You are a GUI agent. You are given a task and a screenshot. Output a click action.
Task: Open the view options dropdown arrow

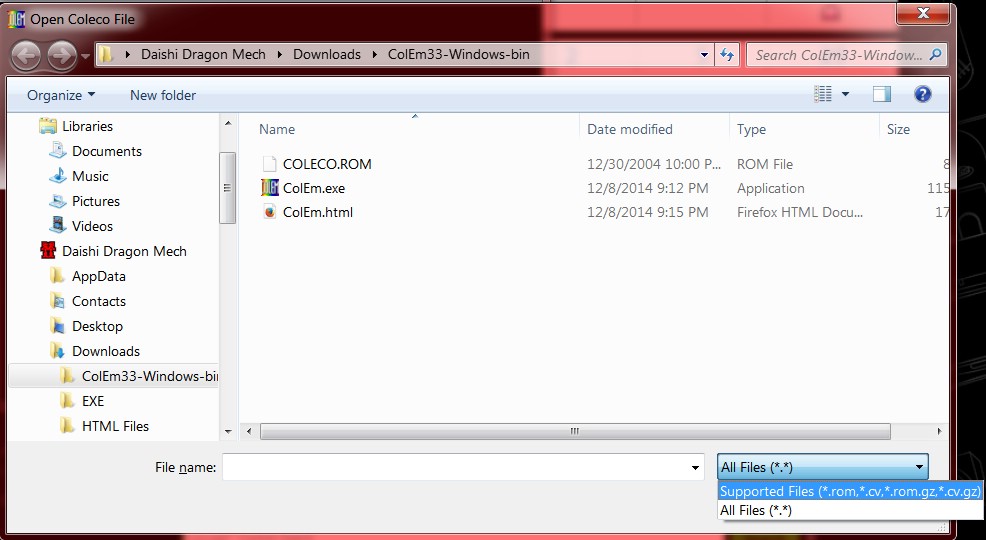click(x=846, y=95)
